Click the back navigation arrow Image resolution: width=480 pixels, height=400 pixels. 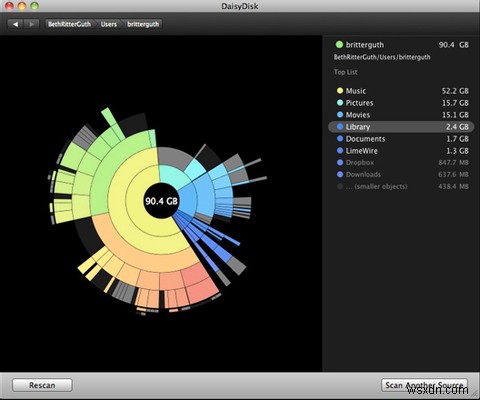[x=15, y=24]
